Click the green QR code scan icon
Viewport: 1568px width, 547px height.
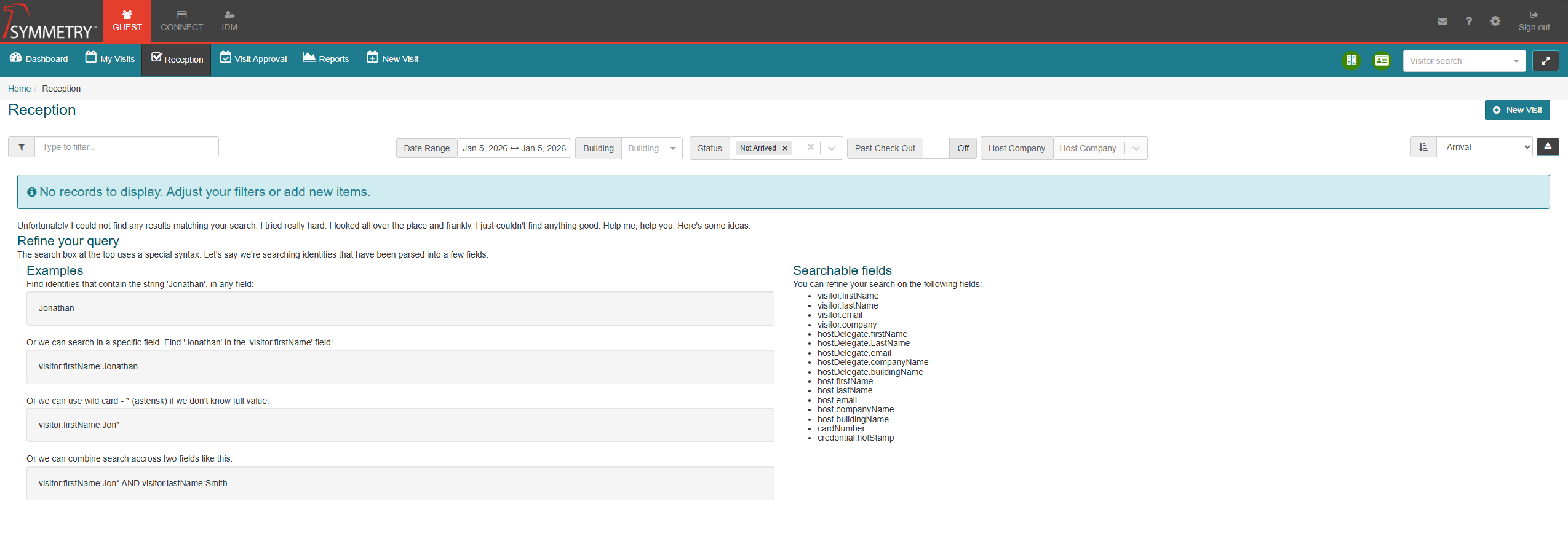1351,60
